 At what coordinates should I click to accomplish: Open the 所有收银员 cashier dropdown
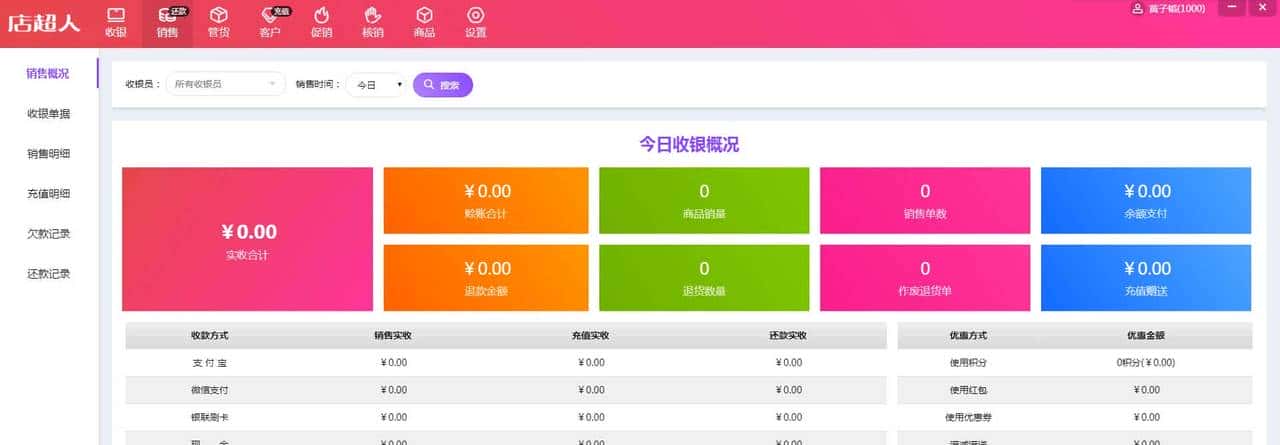[x=225, y=85]
